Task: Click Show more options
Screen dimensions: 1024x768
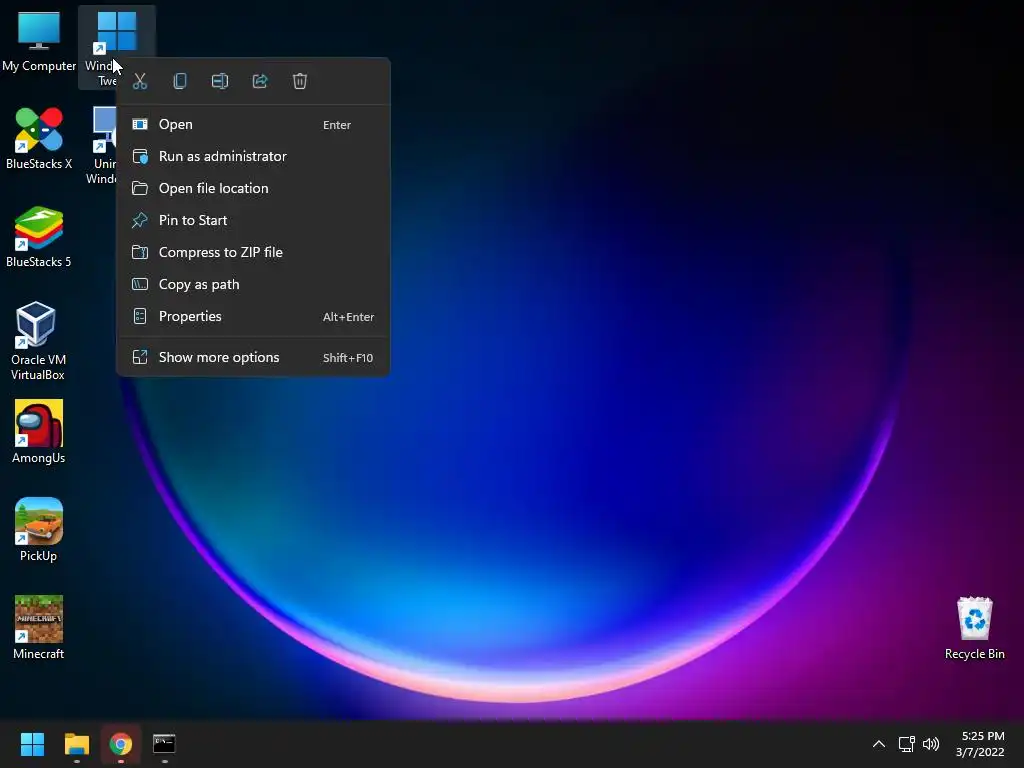Action: pos(253,357)
